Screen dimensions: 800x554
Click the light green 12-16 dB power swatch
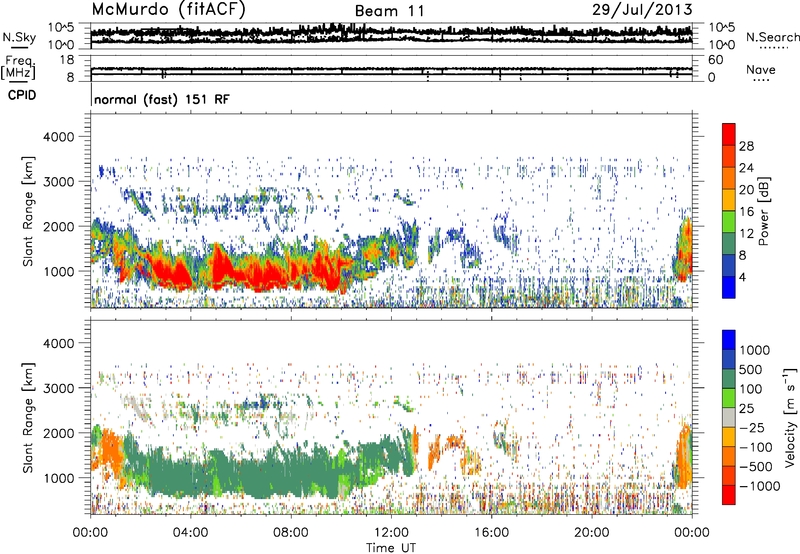point(729,222)
